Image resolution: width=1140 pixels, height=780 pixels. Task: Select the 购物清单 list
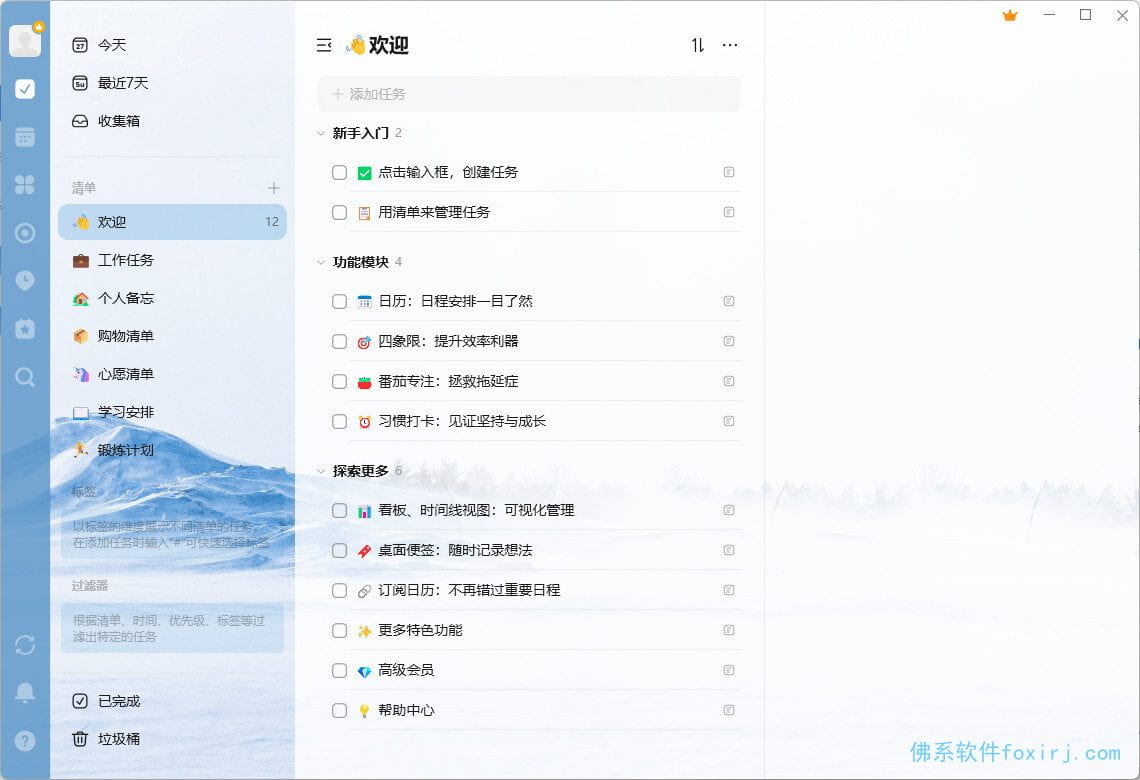172,336
